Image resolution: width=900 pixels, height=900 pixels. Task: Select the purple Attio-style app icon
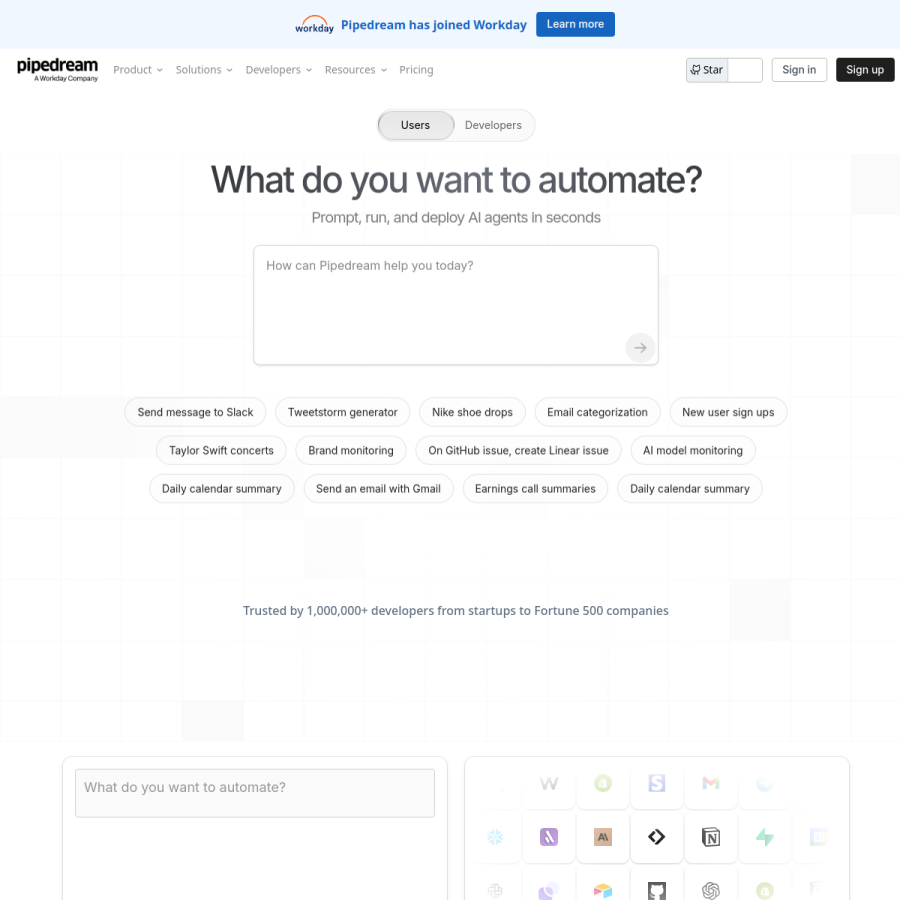click(549, 837)
